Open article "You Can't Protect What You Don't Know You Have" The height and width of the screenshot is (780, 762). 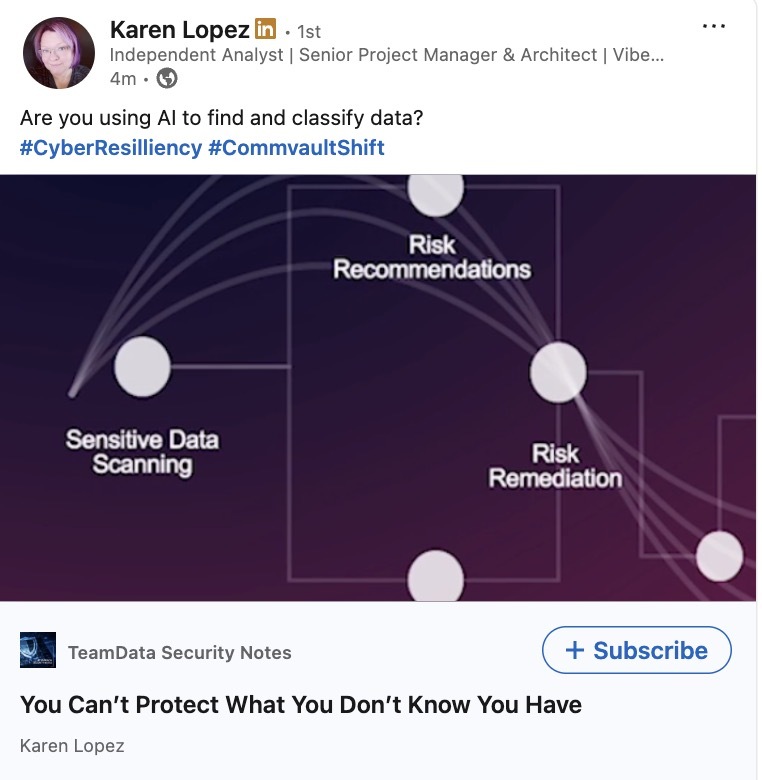point(301,704)
